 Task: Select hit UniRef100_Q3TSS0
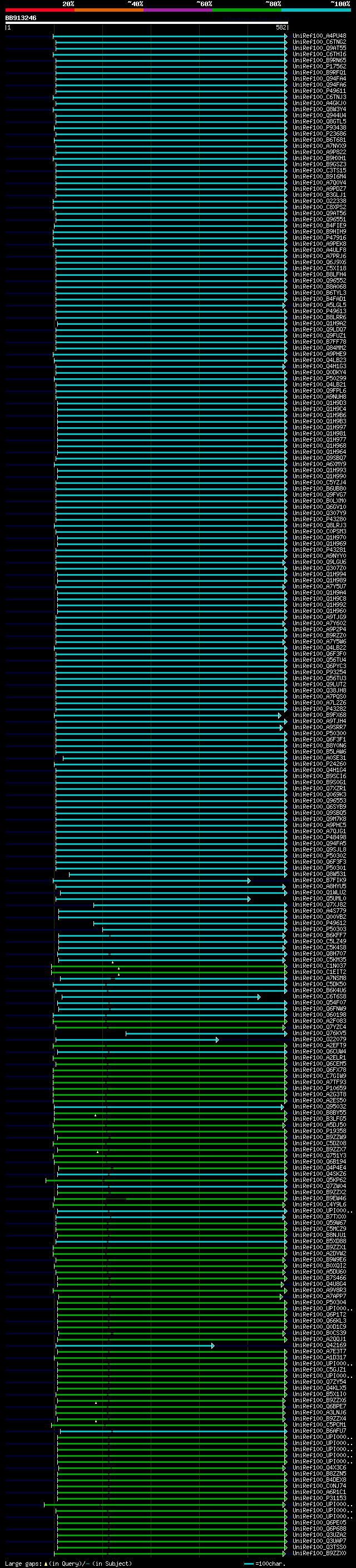click(319, 1547)
